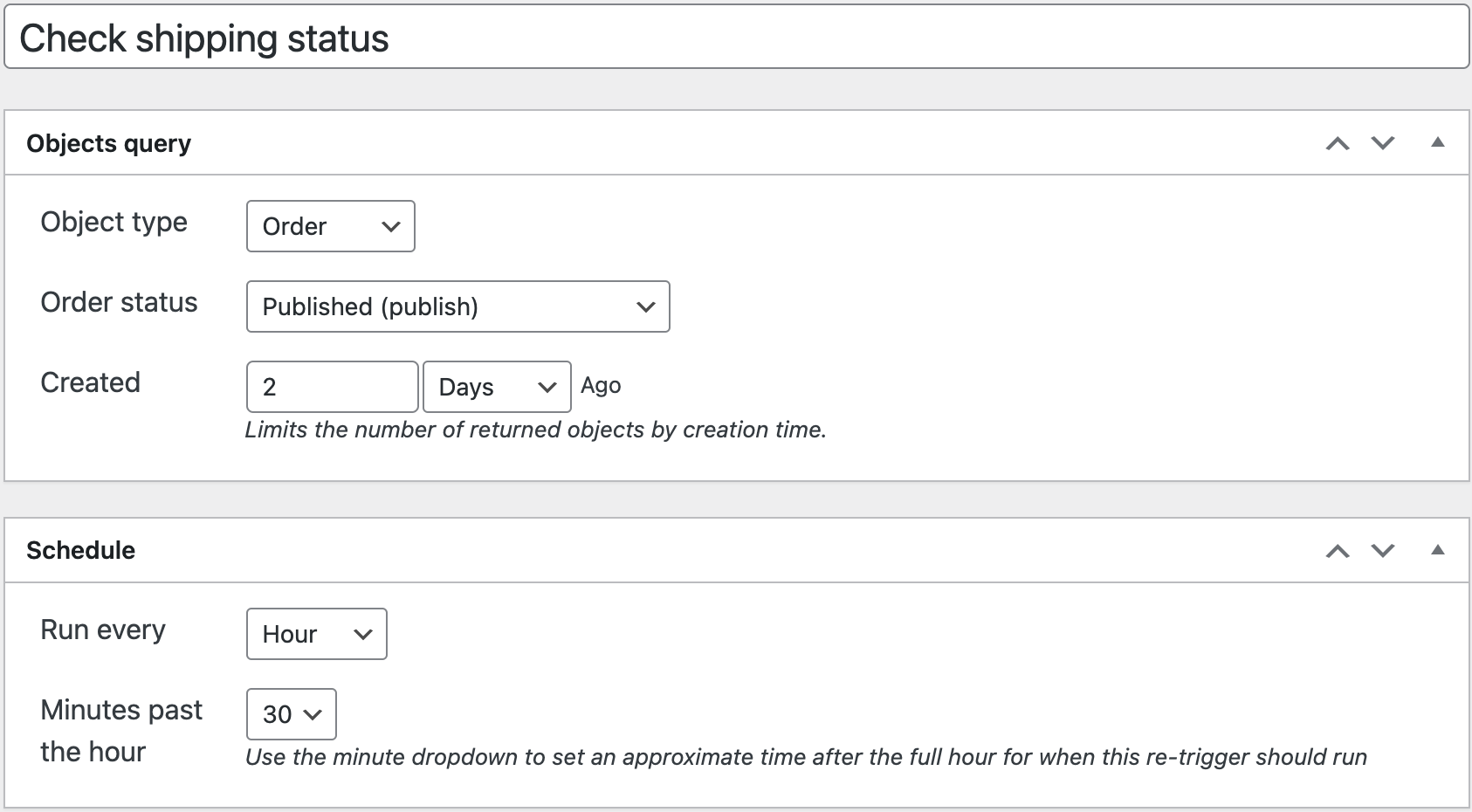Click the Order status label

tap(119, 302)
